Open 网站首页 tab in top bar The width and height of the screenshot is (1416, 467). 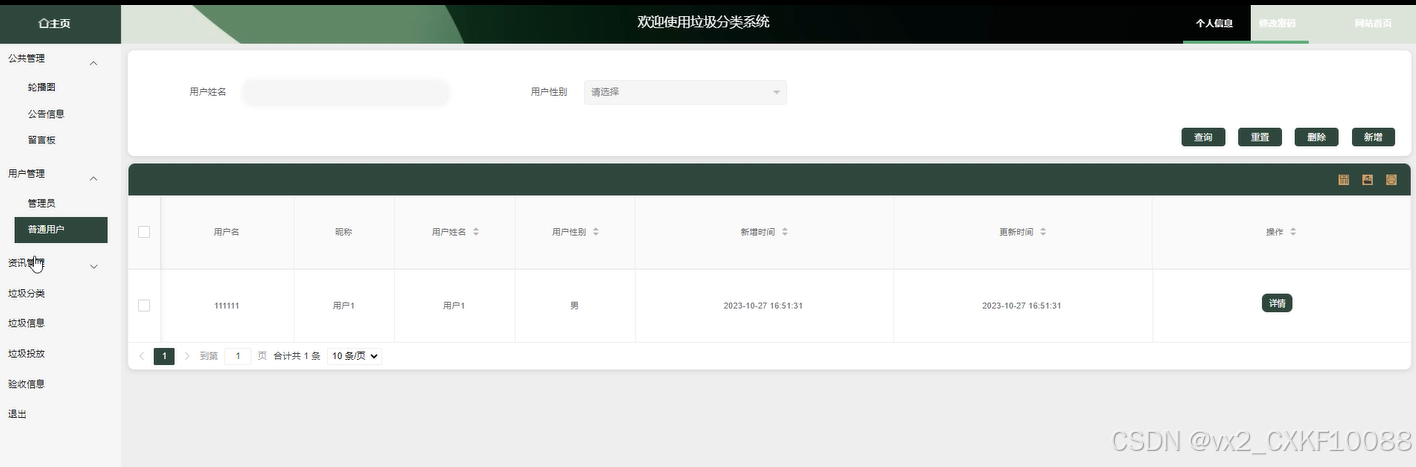tap(1374, 23)
